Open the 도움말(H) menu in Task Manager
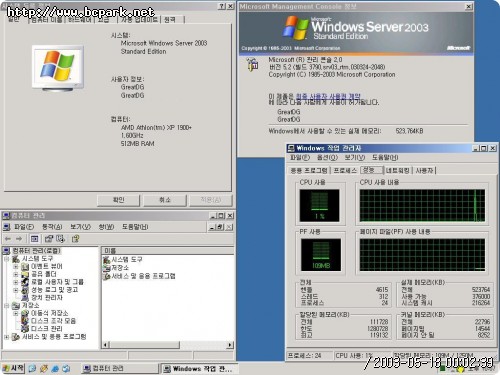Screen dimensions: 500x375 pyautogui.click(x=385, y=157)
